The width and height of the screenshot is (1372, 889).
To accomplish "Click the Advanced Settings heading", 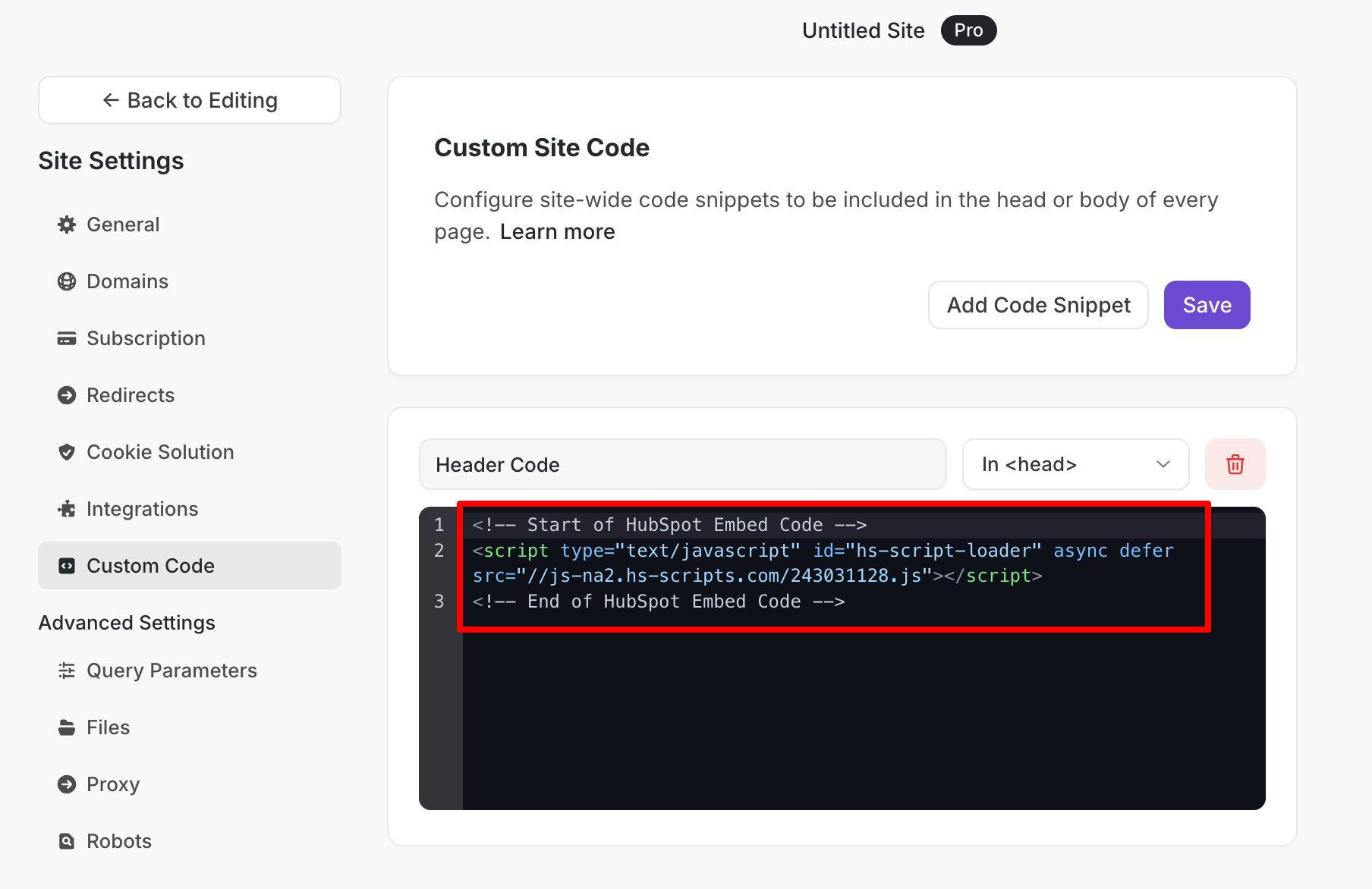I will point(127,623).
